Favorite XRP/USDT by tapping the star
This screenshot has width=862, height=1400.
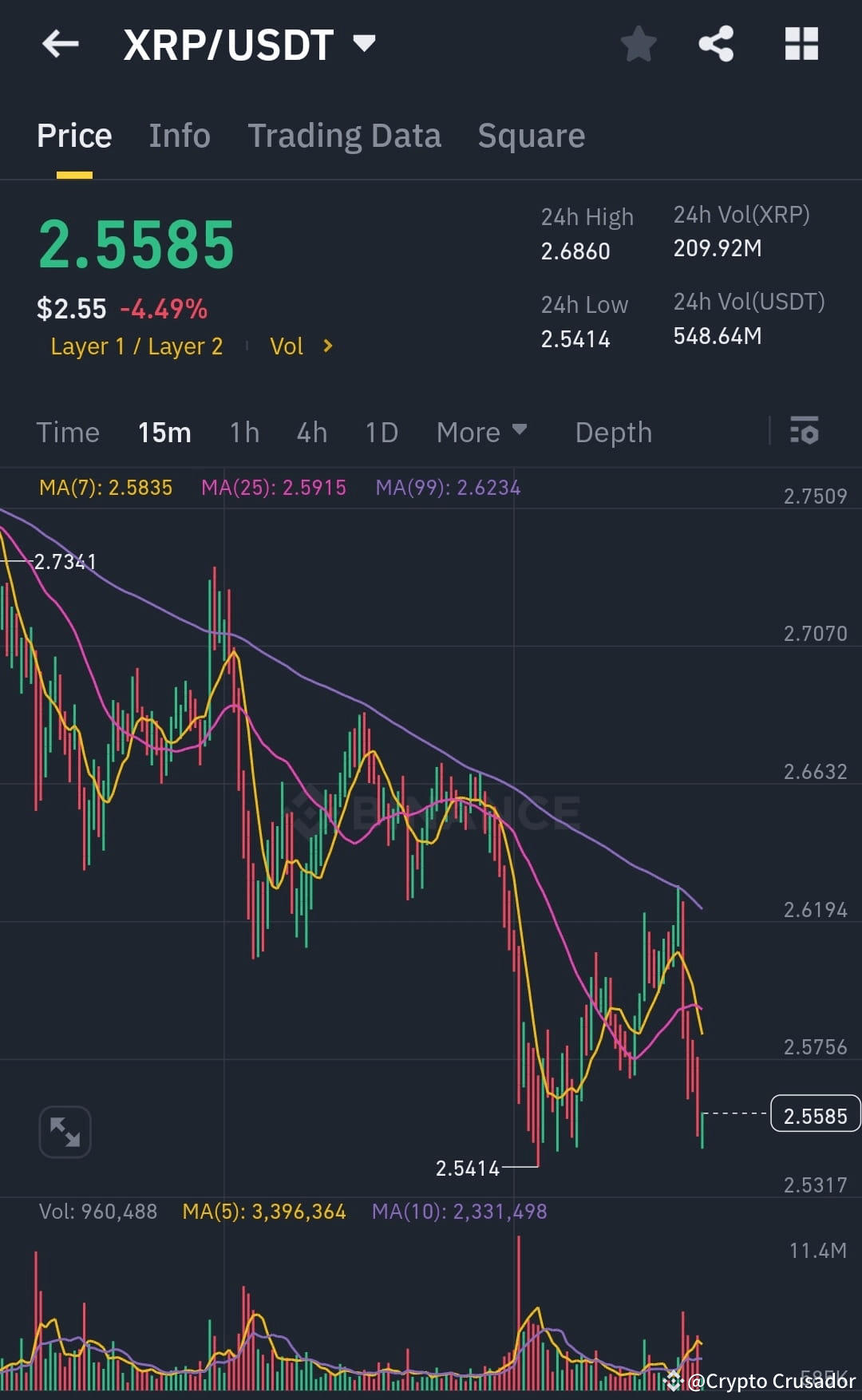click(x=639, y=44)
